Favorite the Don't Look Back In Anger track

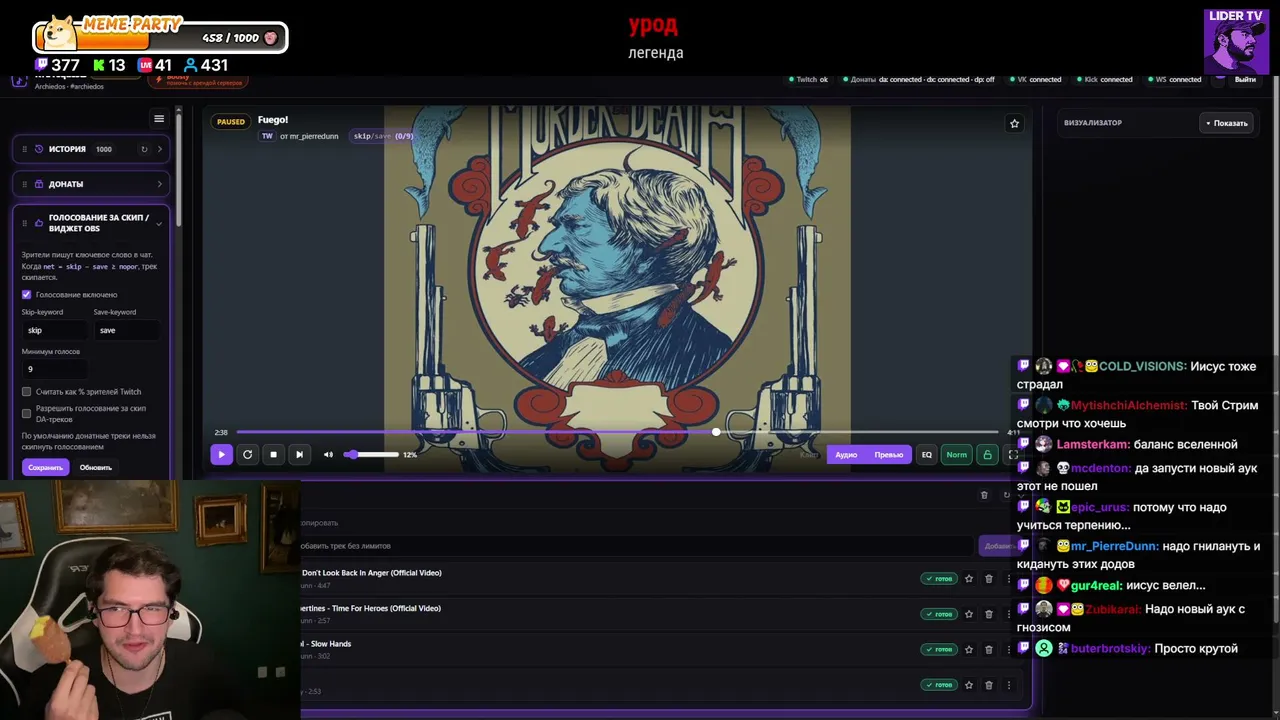coord(968,579)
